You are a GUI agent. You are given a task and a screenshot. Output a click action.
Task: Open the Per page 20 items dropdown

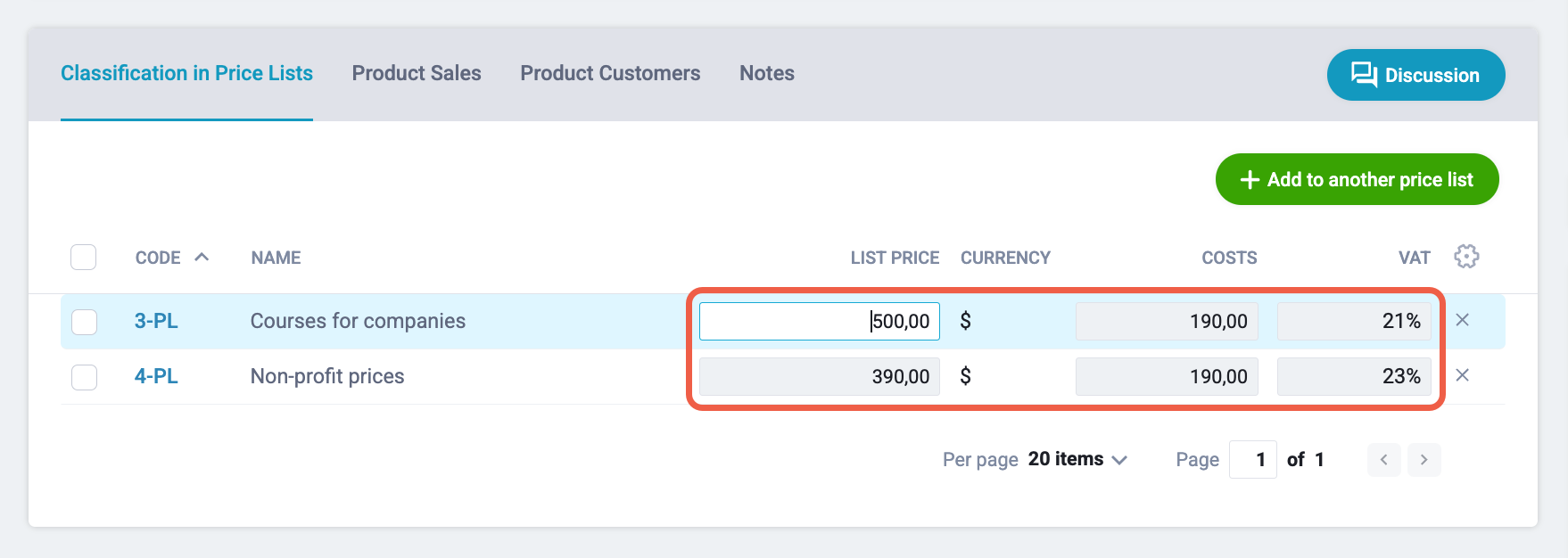click(1078, 459)
